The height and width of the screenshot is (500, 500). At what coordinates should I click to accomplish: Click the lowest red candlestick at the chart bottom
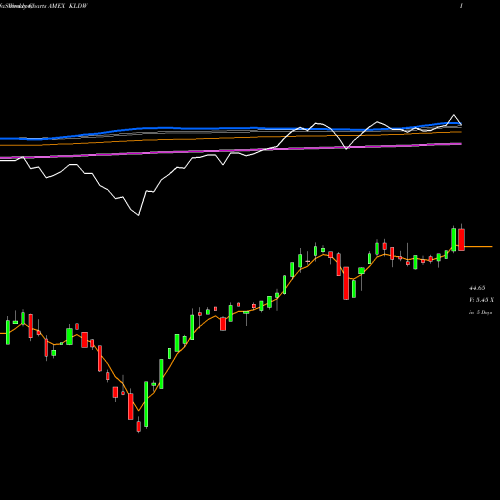click(139, 426)
